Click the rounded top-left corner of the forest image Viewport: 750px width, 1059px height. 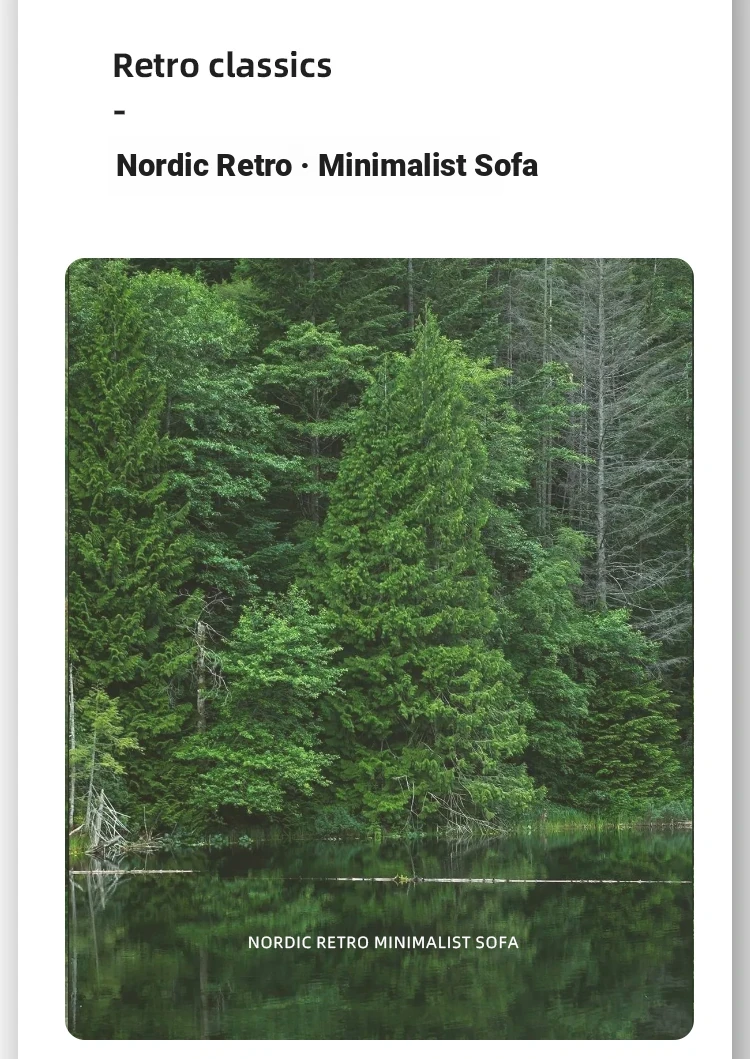(x=73, y=265)
